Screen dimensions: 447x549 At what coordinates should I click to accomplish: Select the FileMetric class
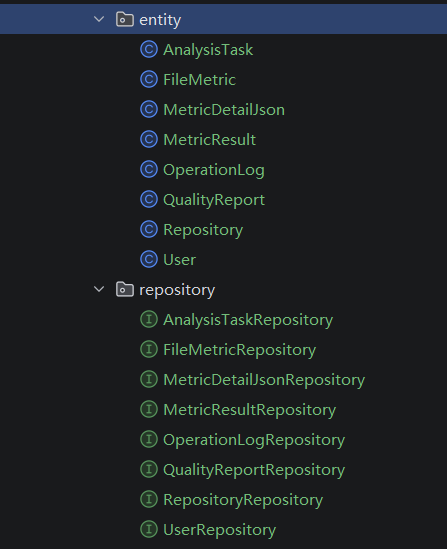point(200,79)
